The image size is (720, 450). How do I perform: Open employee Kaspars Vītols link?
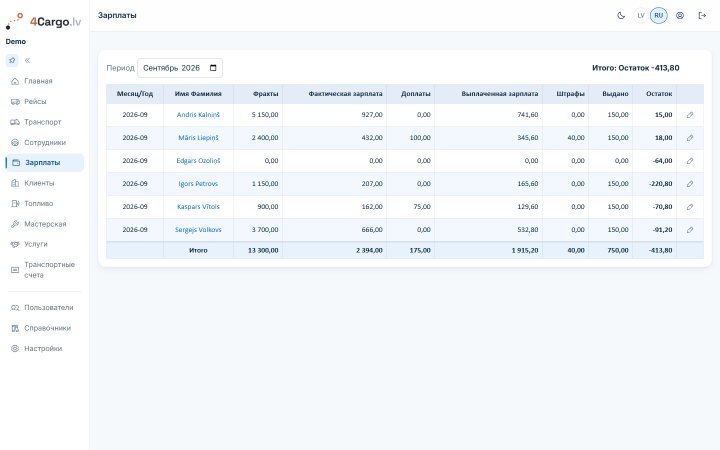(x=198, y=207)
